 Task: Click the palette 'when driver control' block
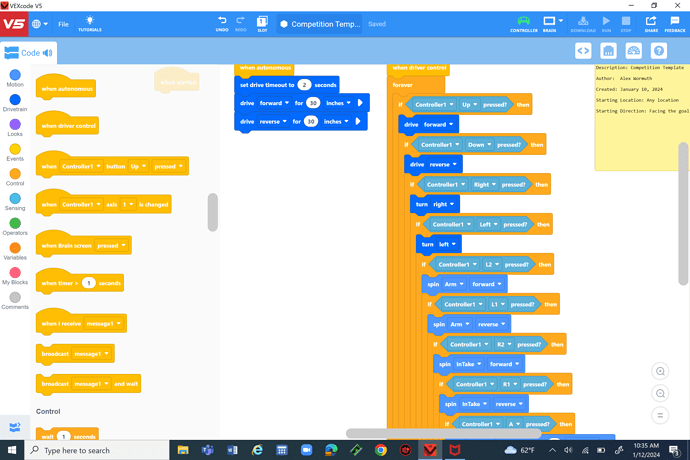point(67,123)
